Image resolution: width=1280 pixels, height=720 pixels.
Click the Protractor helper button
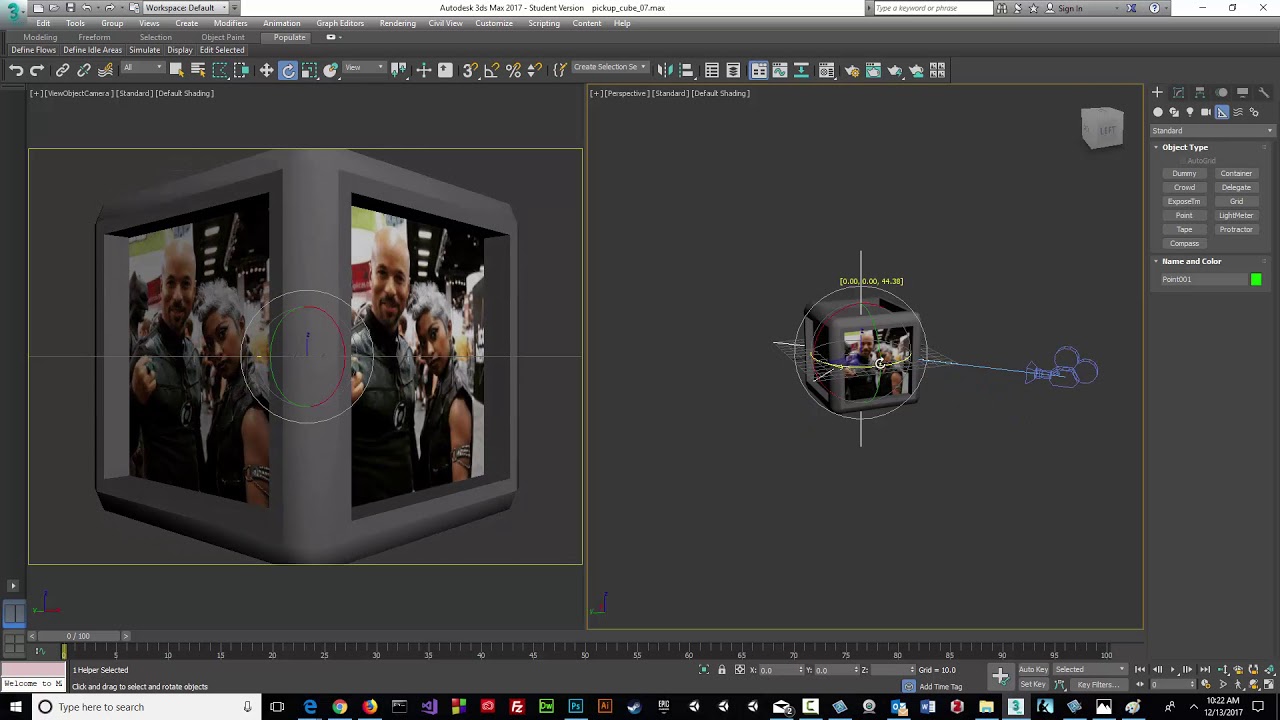[x=1236, y=229]
